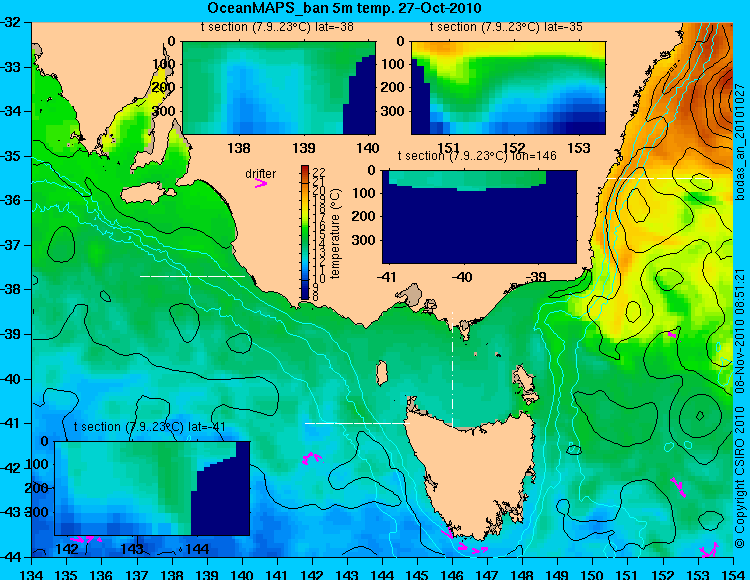Screen dimensions: 750x580
Task: Click the title 'OceanMAPS_ban 5m temp. 27-Oct-2010'
Action: 344,8
